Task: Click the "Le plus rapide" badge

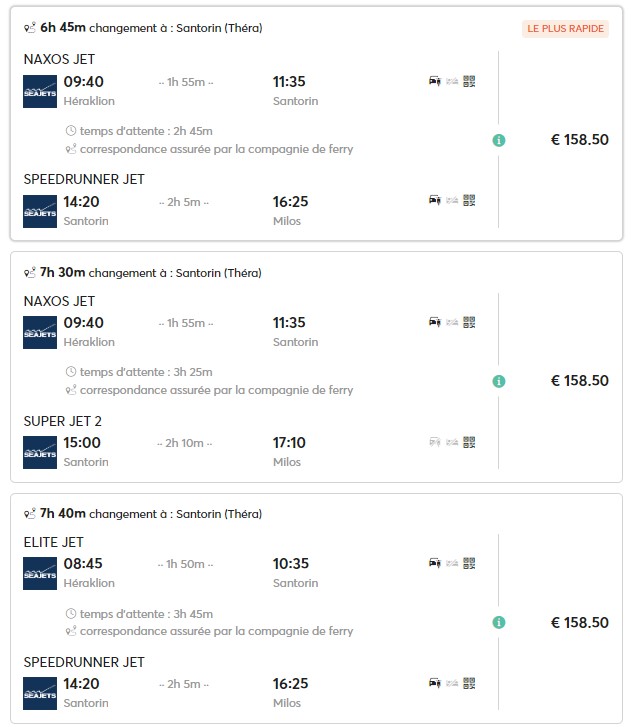Action: coord(565,28)
